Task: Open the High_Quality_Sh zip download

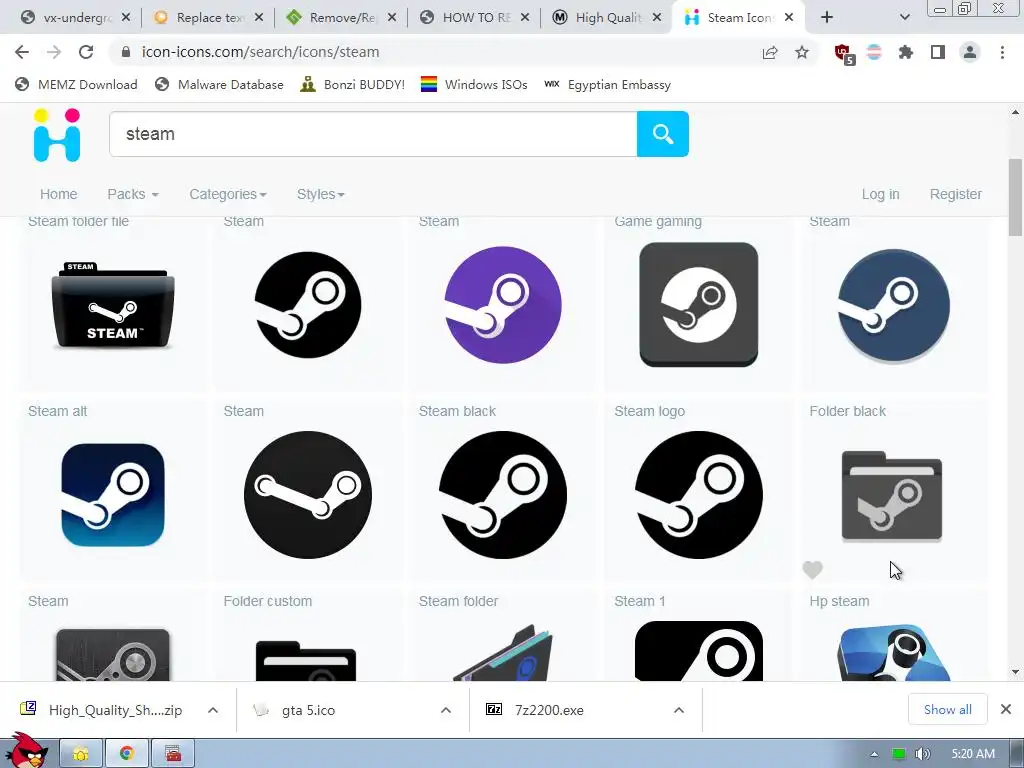Action: (x=102, y=710)
